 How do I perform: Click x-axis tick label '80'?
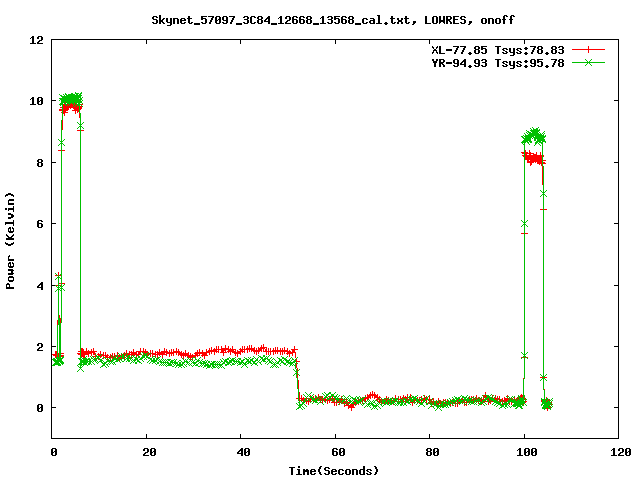432,452
